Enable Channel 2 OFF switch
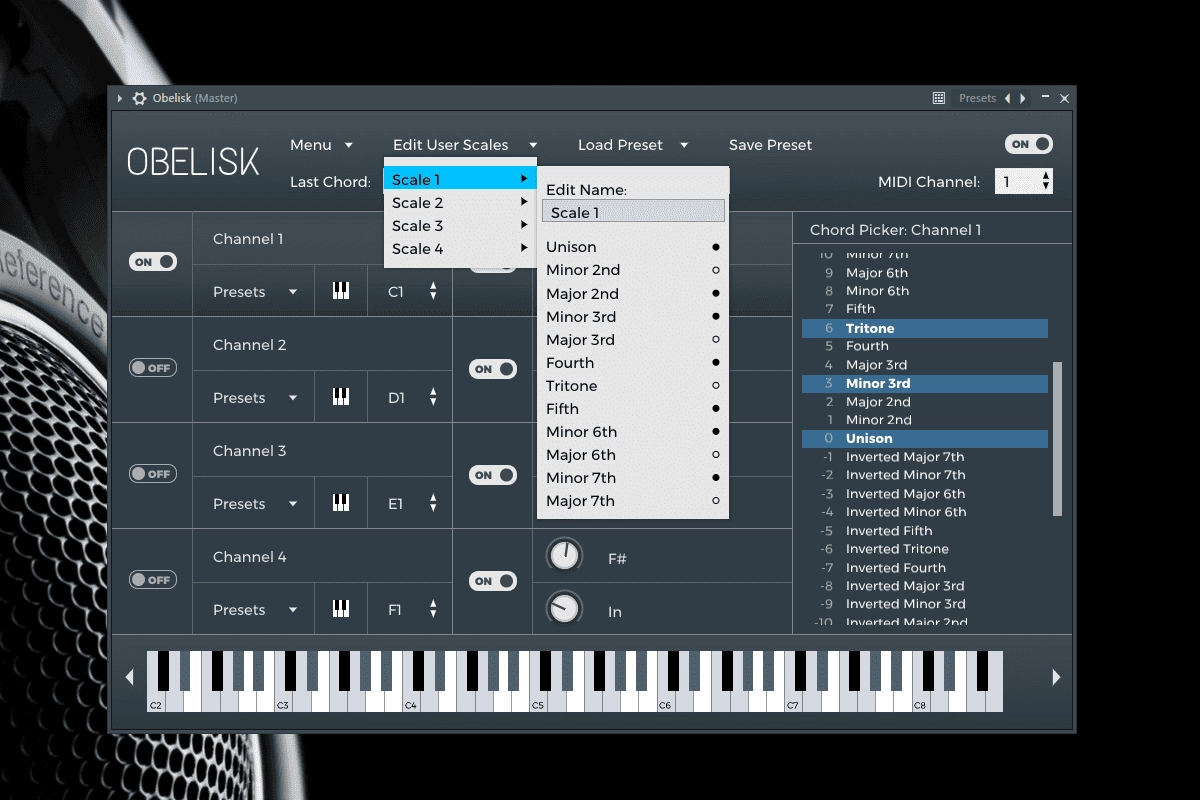The height and width of the screenshot is (800, 1200). click(153, 368)
